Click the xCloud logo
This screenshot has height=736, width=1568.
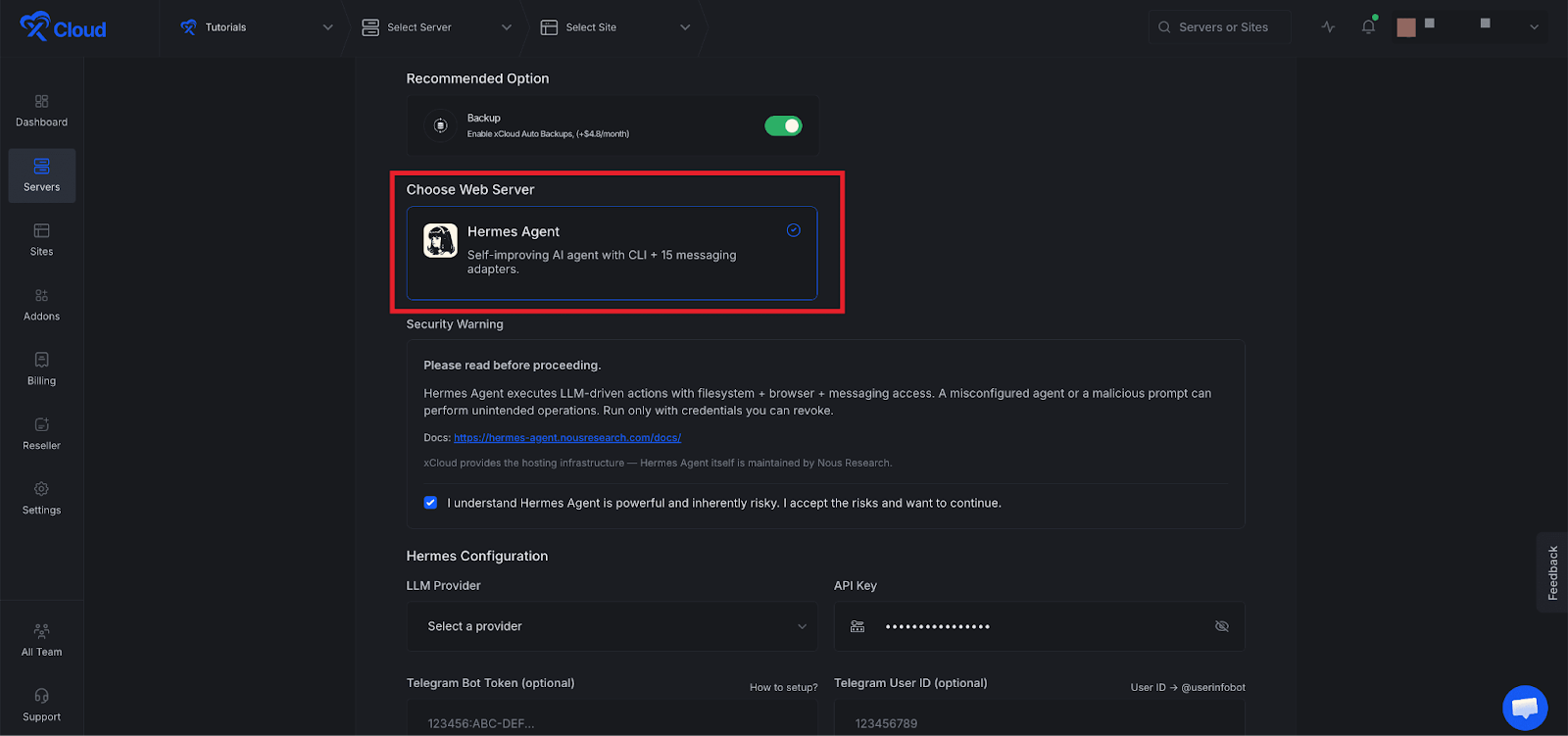pos(63,26)
